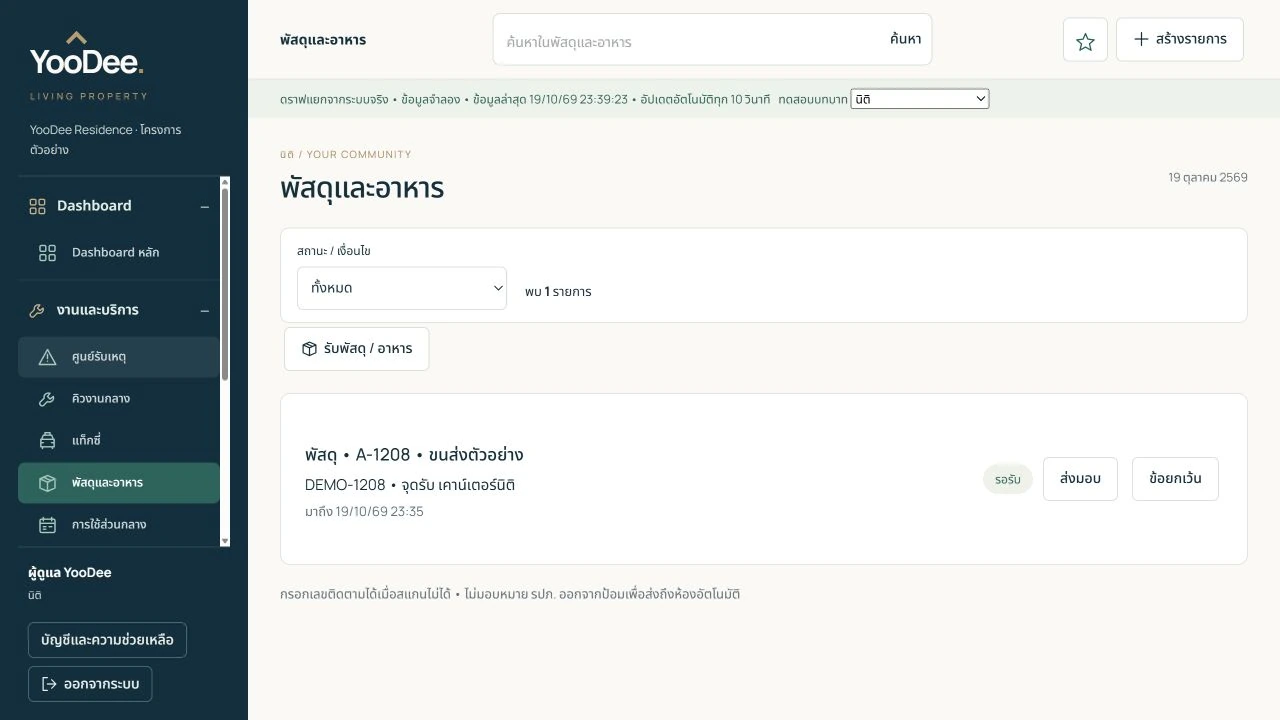Viewport: 1280px width, 720px height.
Task: Click the taxi car icon for แท็กซี่
Action: click(47, 441)
